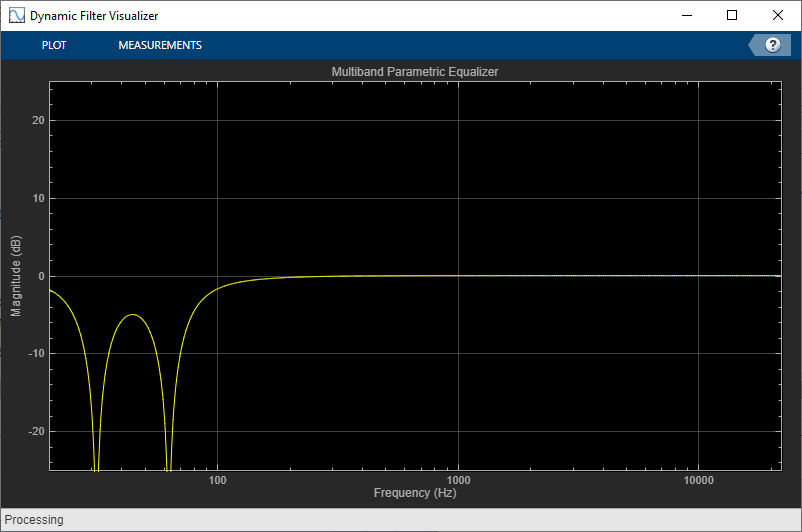
Task: Close the Dynamic Filter Visualizer window
Action: [x=777, y=15]
